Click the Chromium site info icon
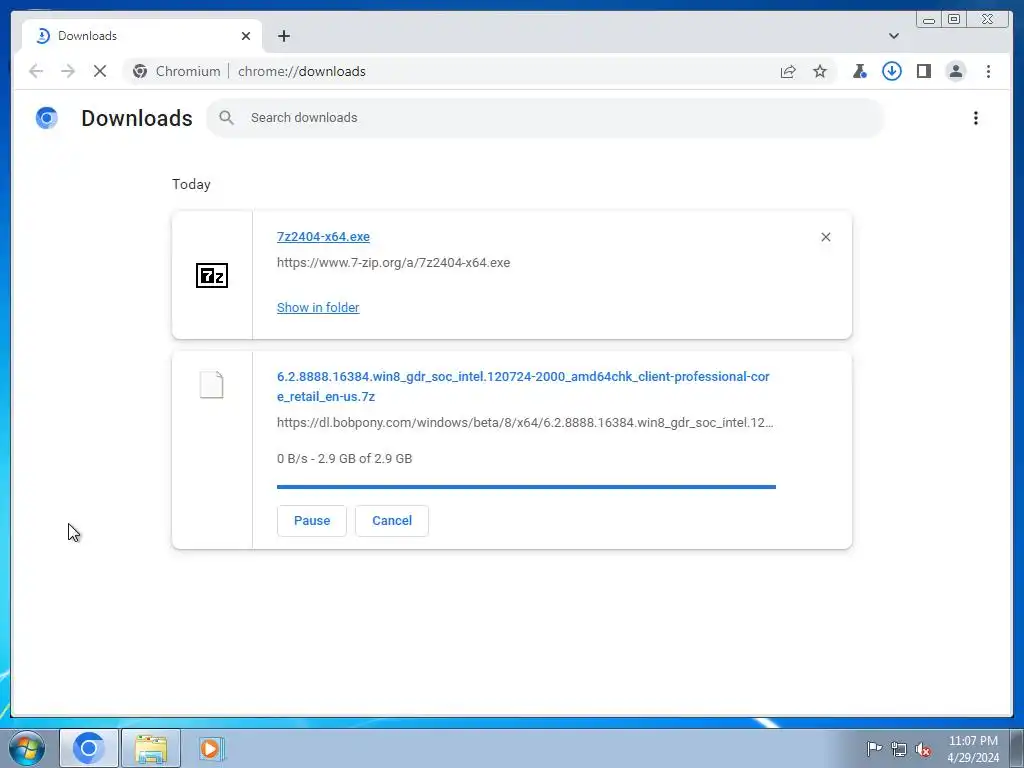 point(140,71)
